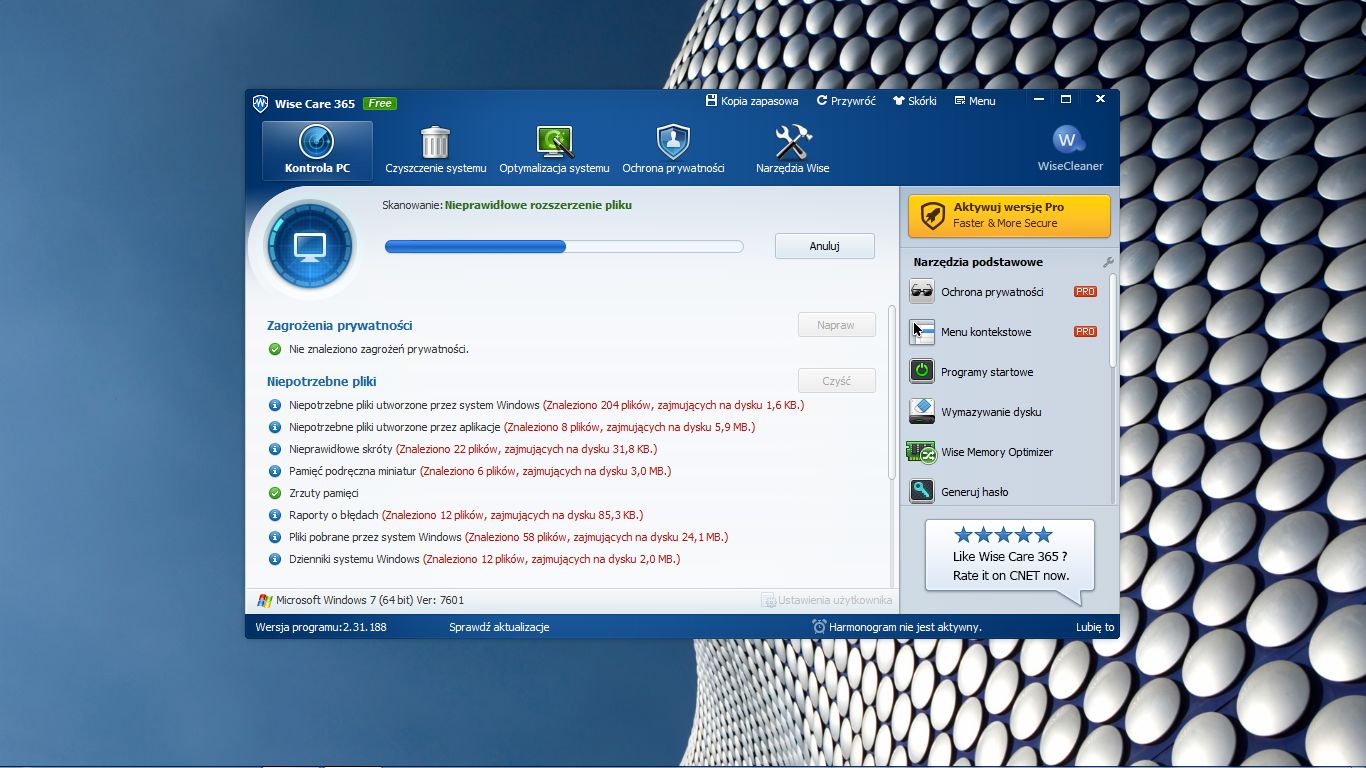
Task: Click the info icon beside Nieprawidłowe skróty
Action: (x=275, y=449)
